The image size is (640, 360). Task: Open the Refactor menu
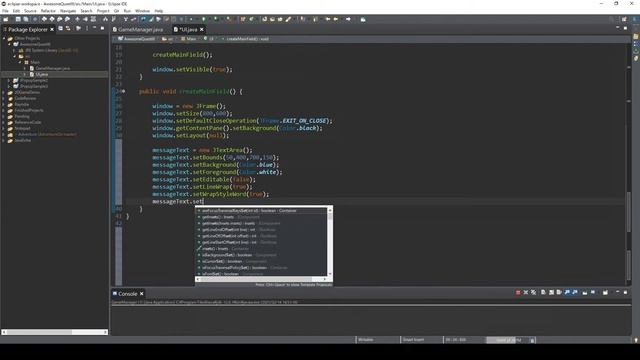point(48,11)
